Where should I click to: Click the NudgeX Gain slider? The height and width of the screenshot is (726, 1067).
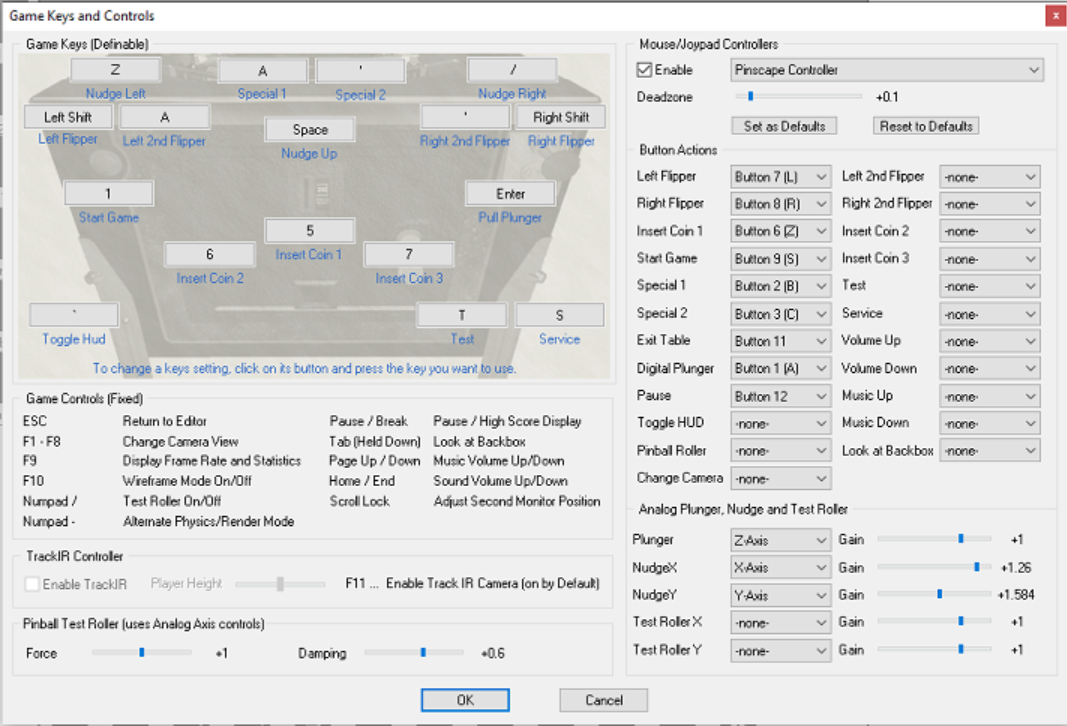[934, 567]
